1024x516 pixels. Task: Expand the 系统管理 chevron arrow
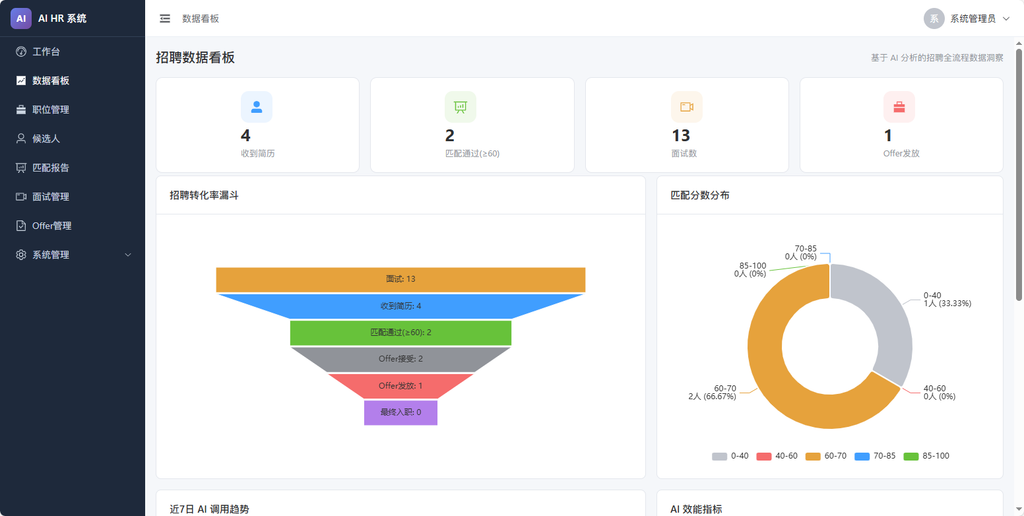(x=128, y=255)
